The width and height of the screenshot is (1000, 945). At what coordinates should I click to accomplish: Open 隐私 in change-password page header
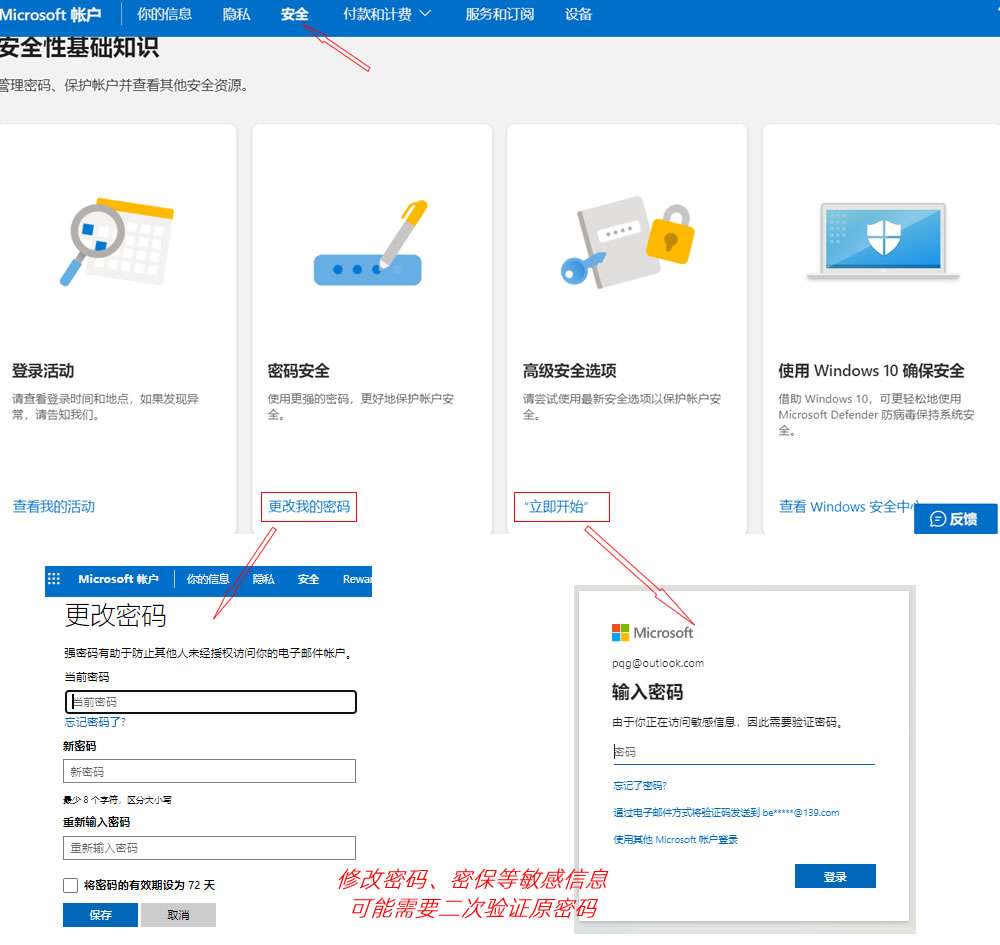click(263, 579)
